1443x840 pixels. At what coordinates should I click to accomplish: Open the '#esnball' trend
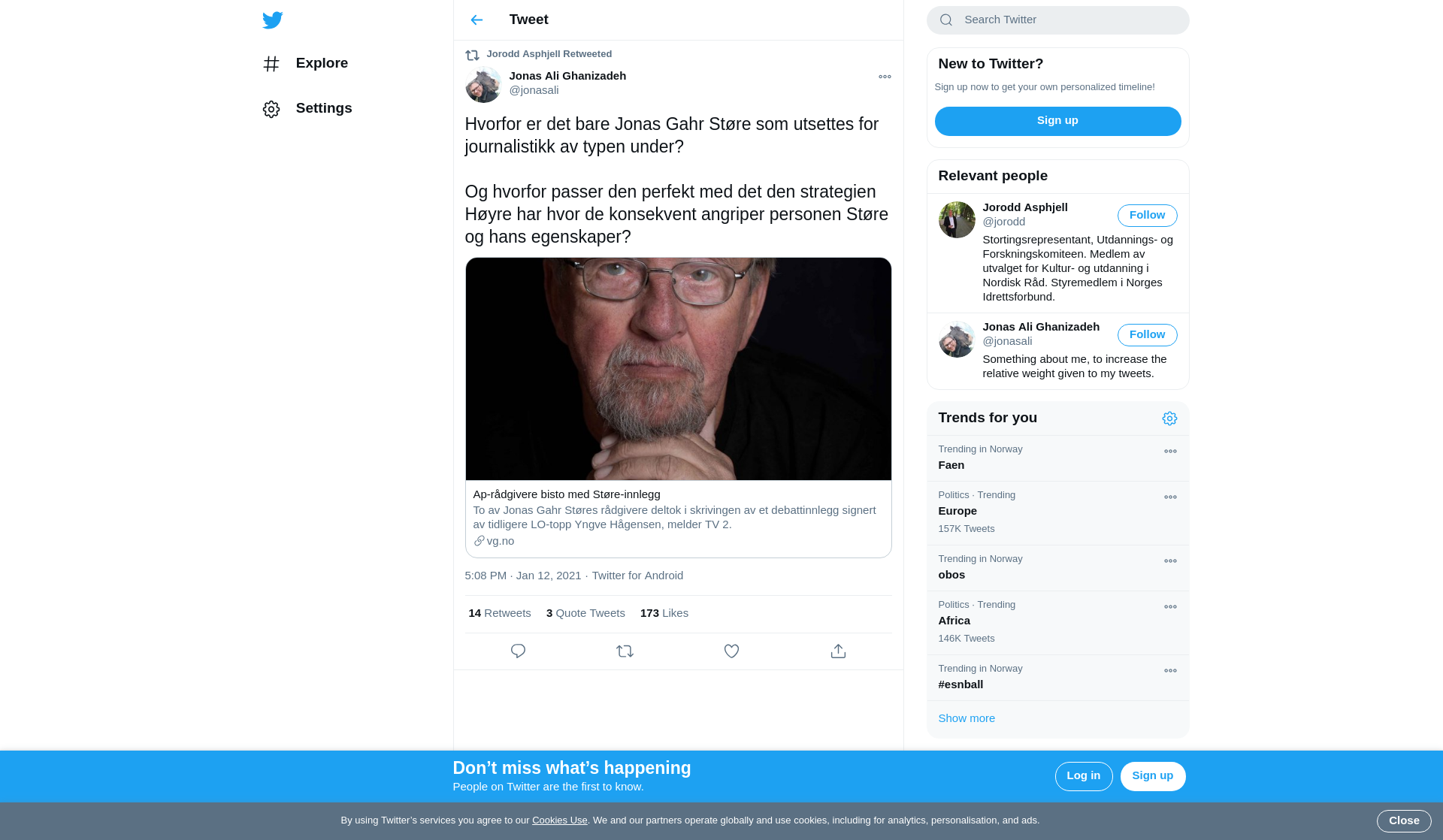[1057, 678]
